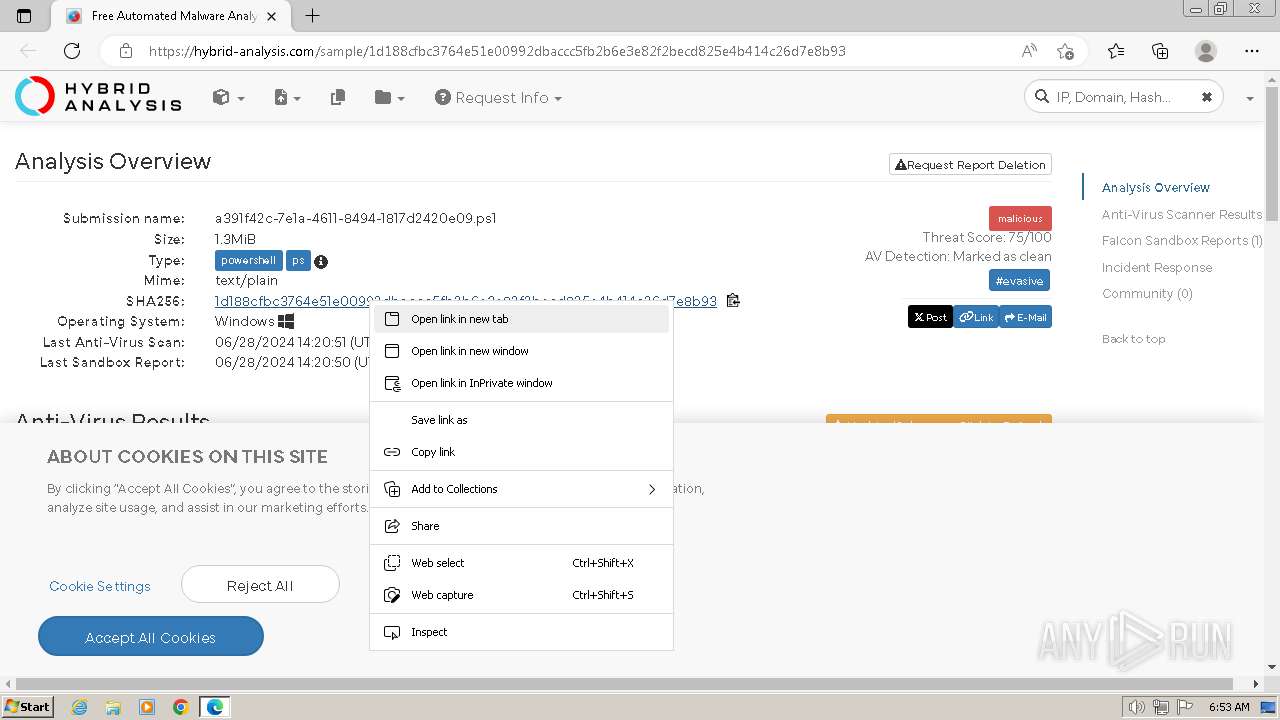
Task: Choose Open link in InPrivate window
Action: (x=521, y=383)
